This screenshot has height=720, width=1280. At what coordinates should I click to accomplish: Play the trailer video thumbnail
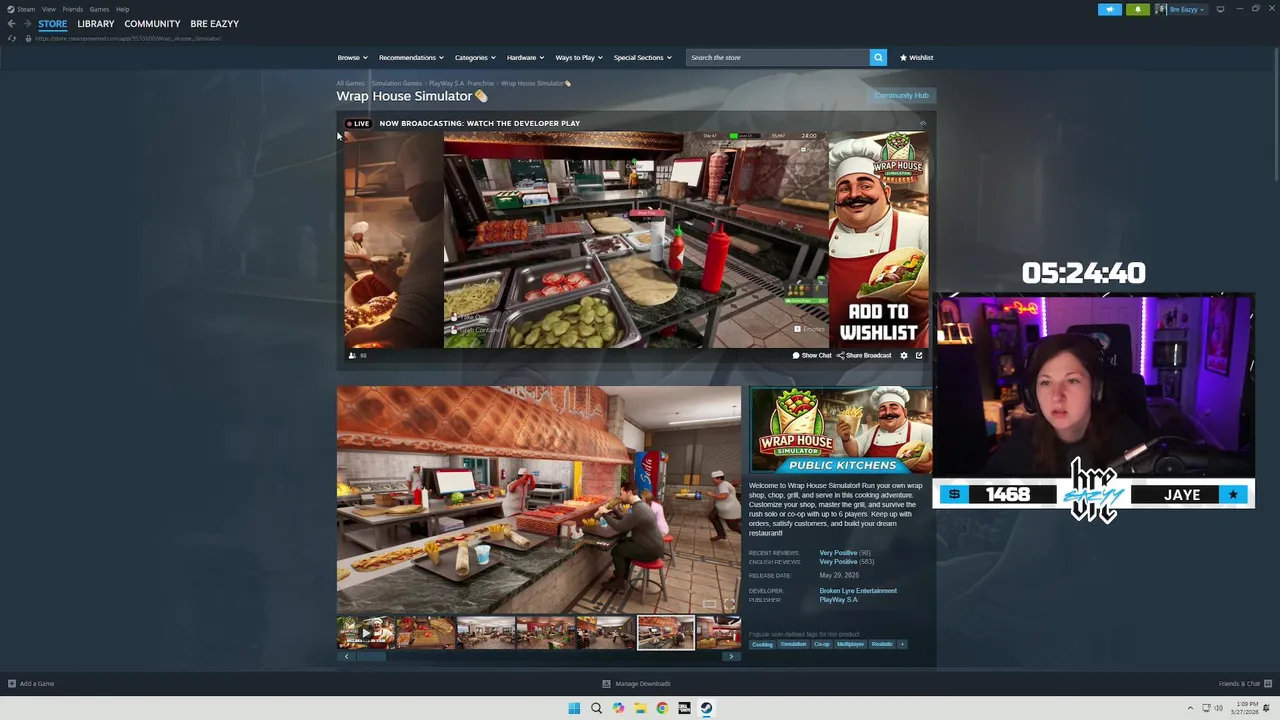pyautogui.click(x=366, y=632)
